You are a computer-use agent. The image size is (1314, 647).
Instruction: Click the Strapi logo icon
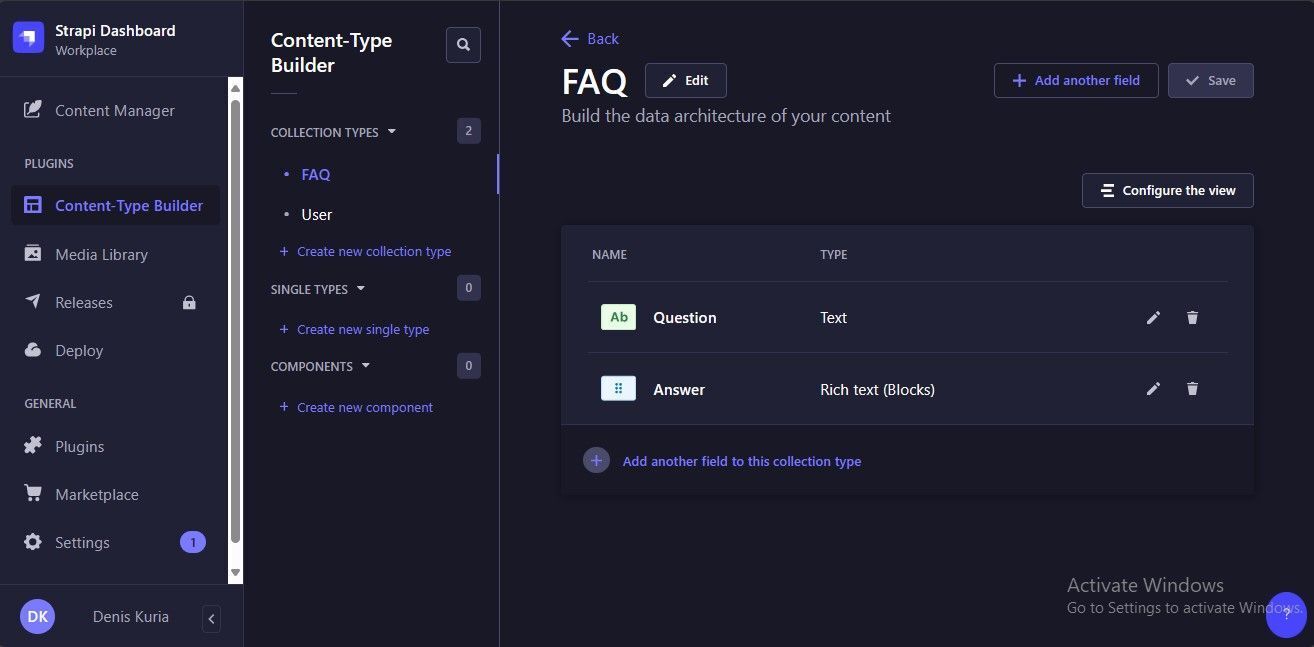[28, 38]
